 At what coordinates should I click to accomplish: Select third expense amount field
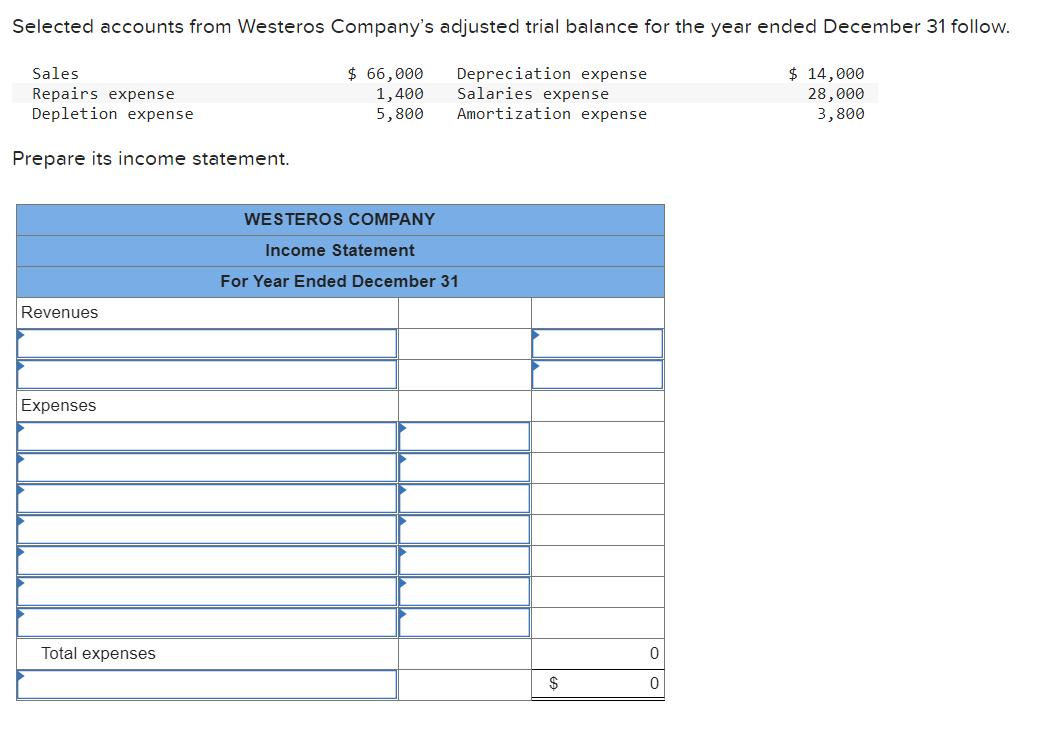pos(464,498)
